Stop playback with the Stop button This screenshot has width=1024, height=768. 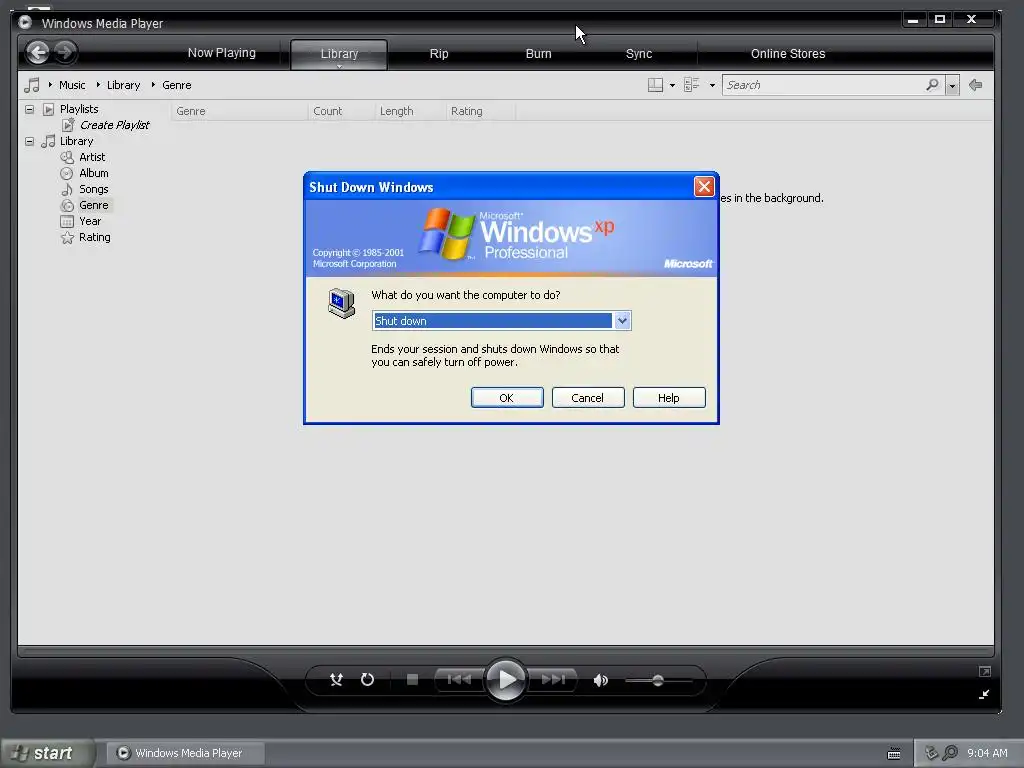[x=412, y=680]
